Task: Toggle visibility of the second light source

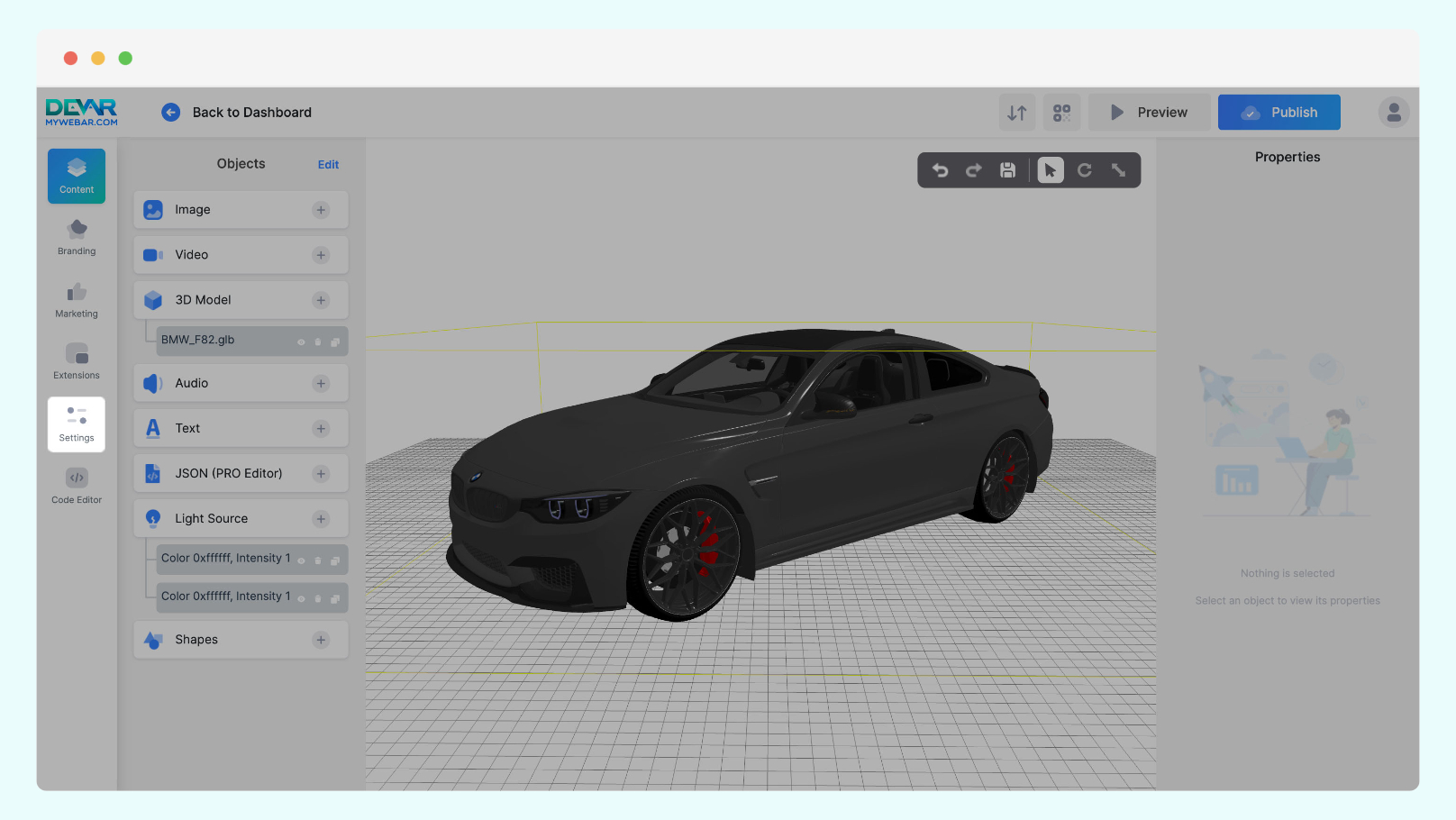Action: (x=301, y=598)
